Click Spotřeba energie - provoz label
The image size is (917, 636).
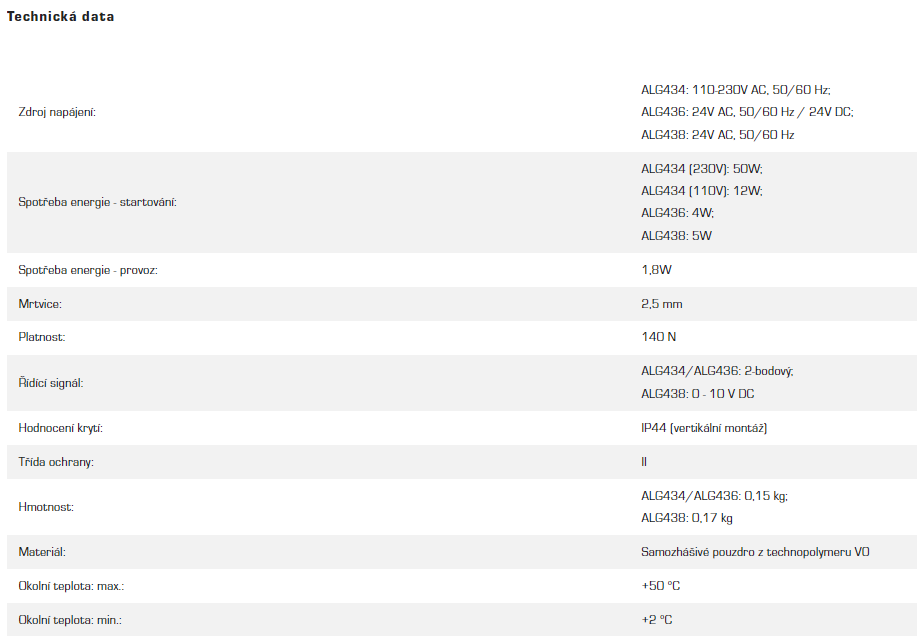point(88,270)
